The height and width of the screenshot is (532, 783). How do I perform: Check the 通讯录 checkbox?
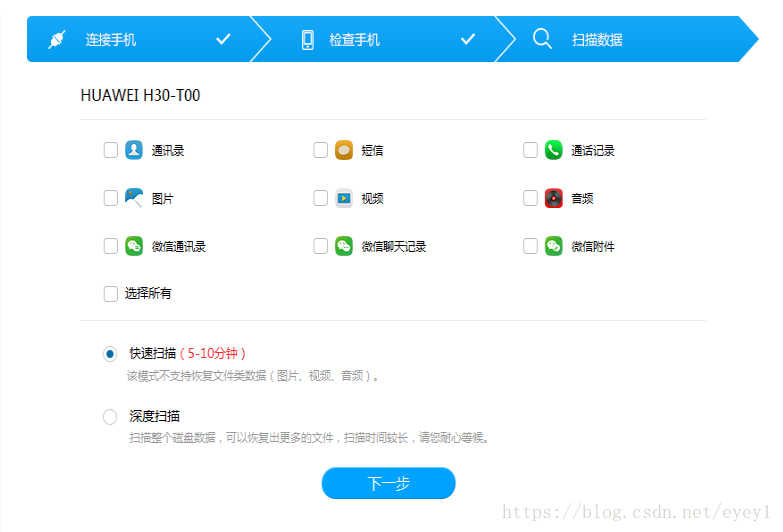tap(110, 150)
